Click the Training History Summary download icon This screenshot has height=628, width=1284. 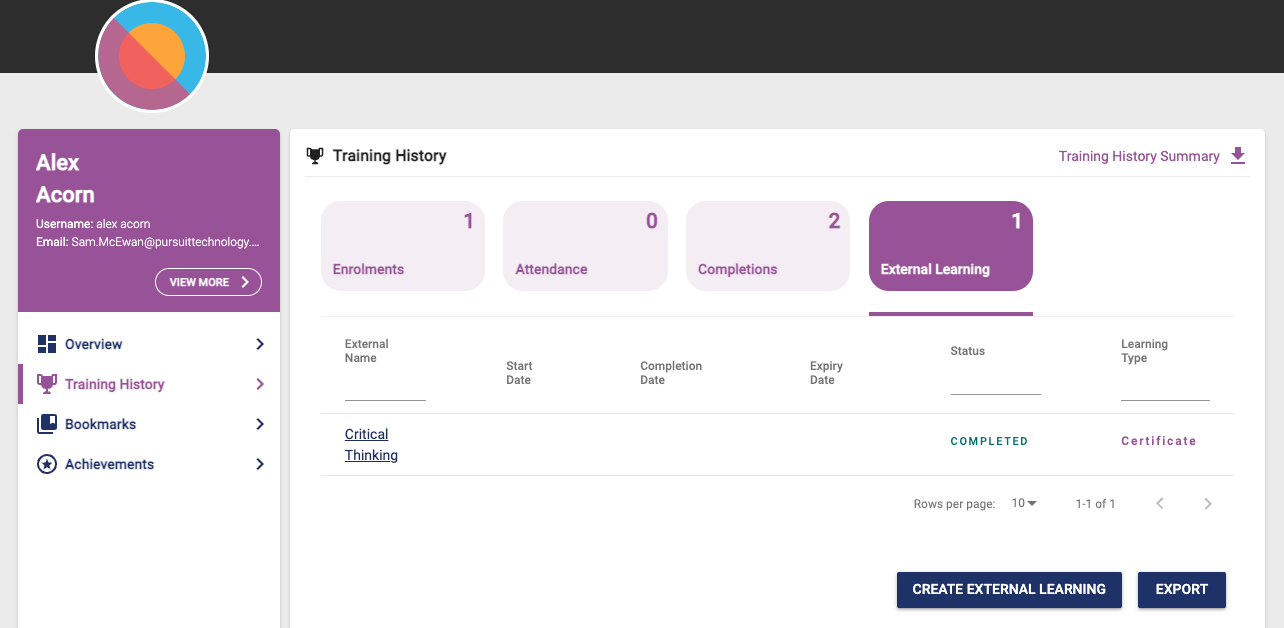point(1238,156)
